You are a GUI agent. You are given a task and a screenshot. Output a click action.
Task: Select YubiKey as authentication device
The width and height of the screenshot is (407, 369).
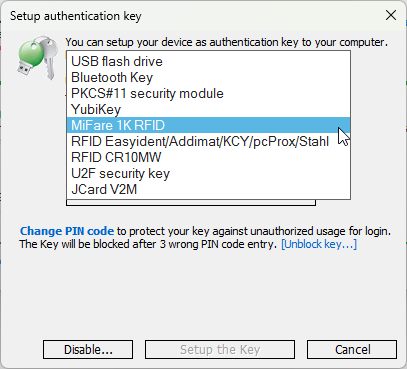[208, 109]
